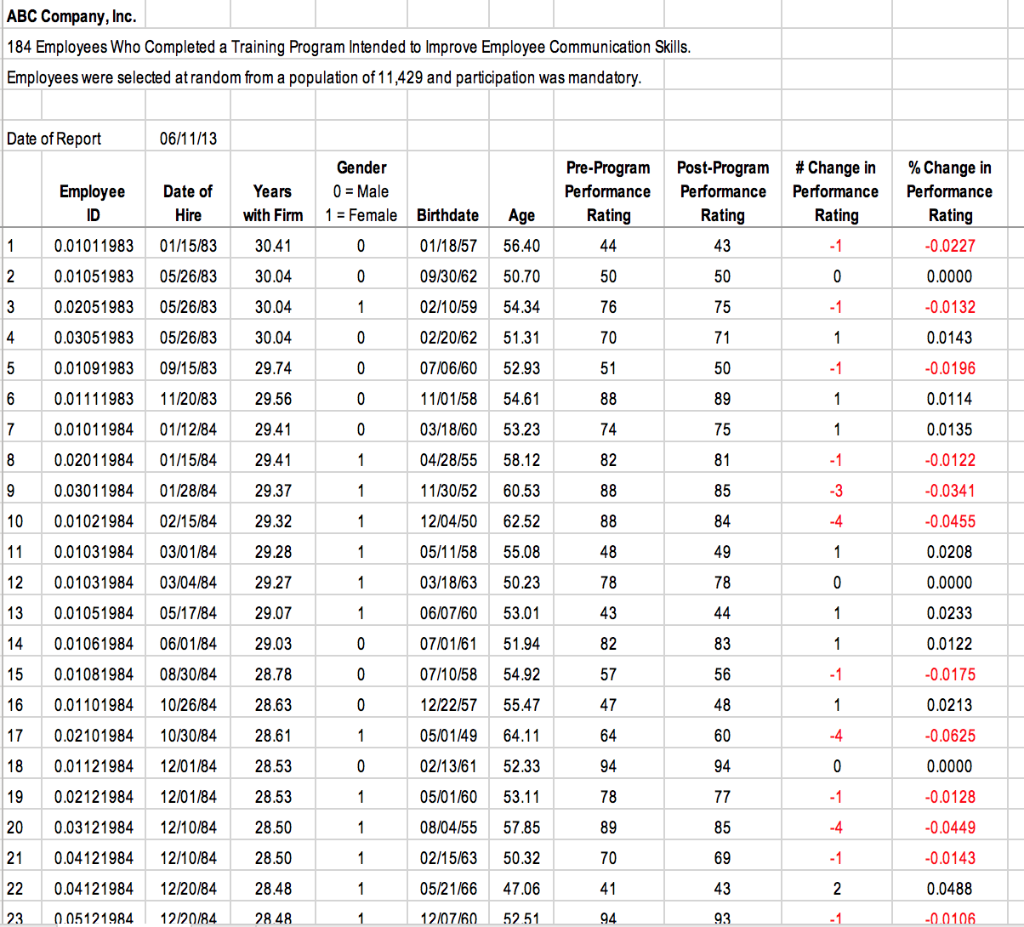Select age value 56.40

pos(522,246)
